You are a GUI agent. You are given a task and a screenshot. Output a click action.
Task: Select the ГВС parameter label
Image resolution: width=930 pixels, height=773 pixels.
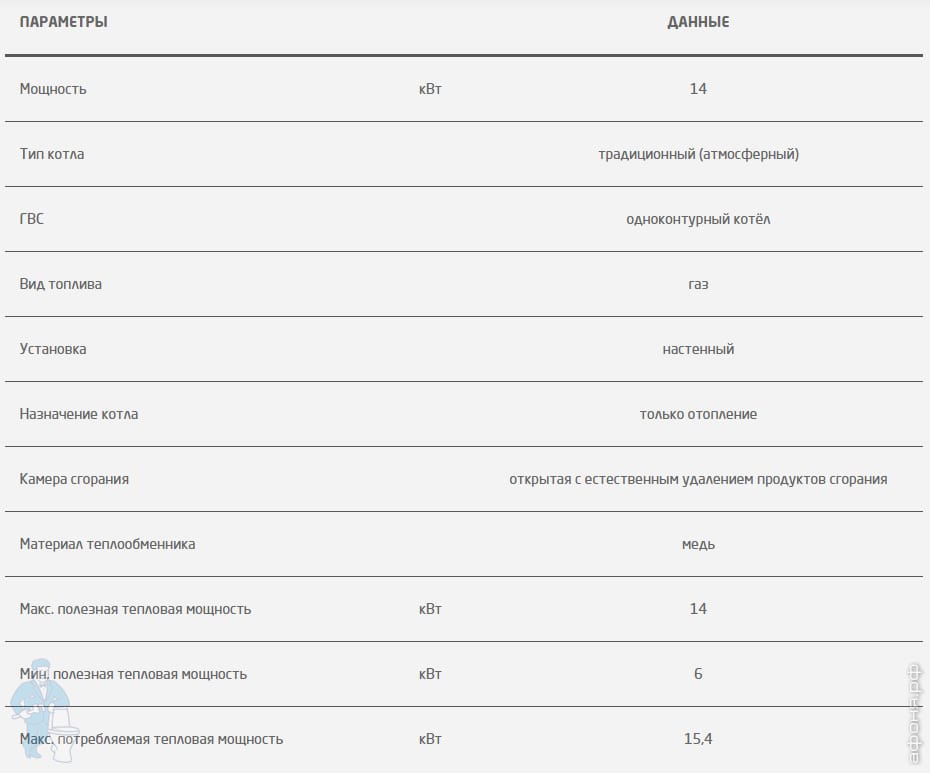point(32,219)
